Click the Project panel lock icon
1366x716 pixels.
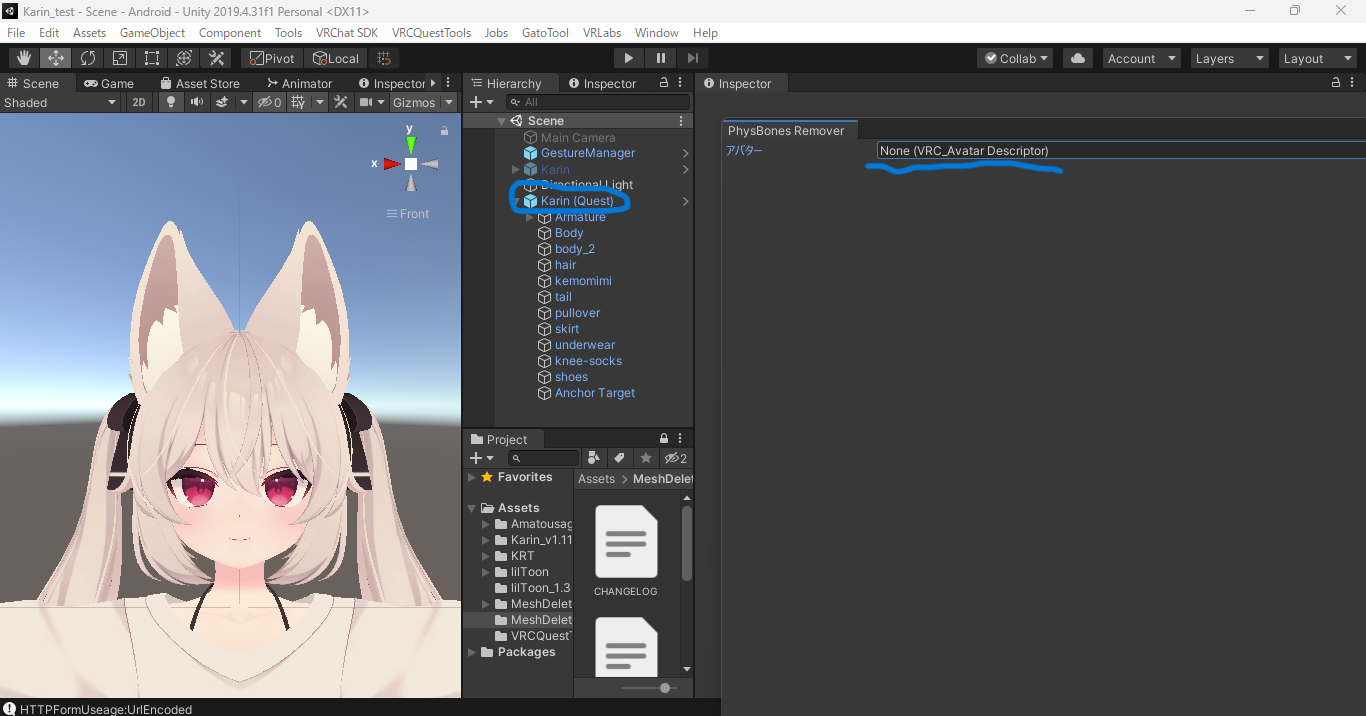(663, 438)
